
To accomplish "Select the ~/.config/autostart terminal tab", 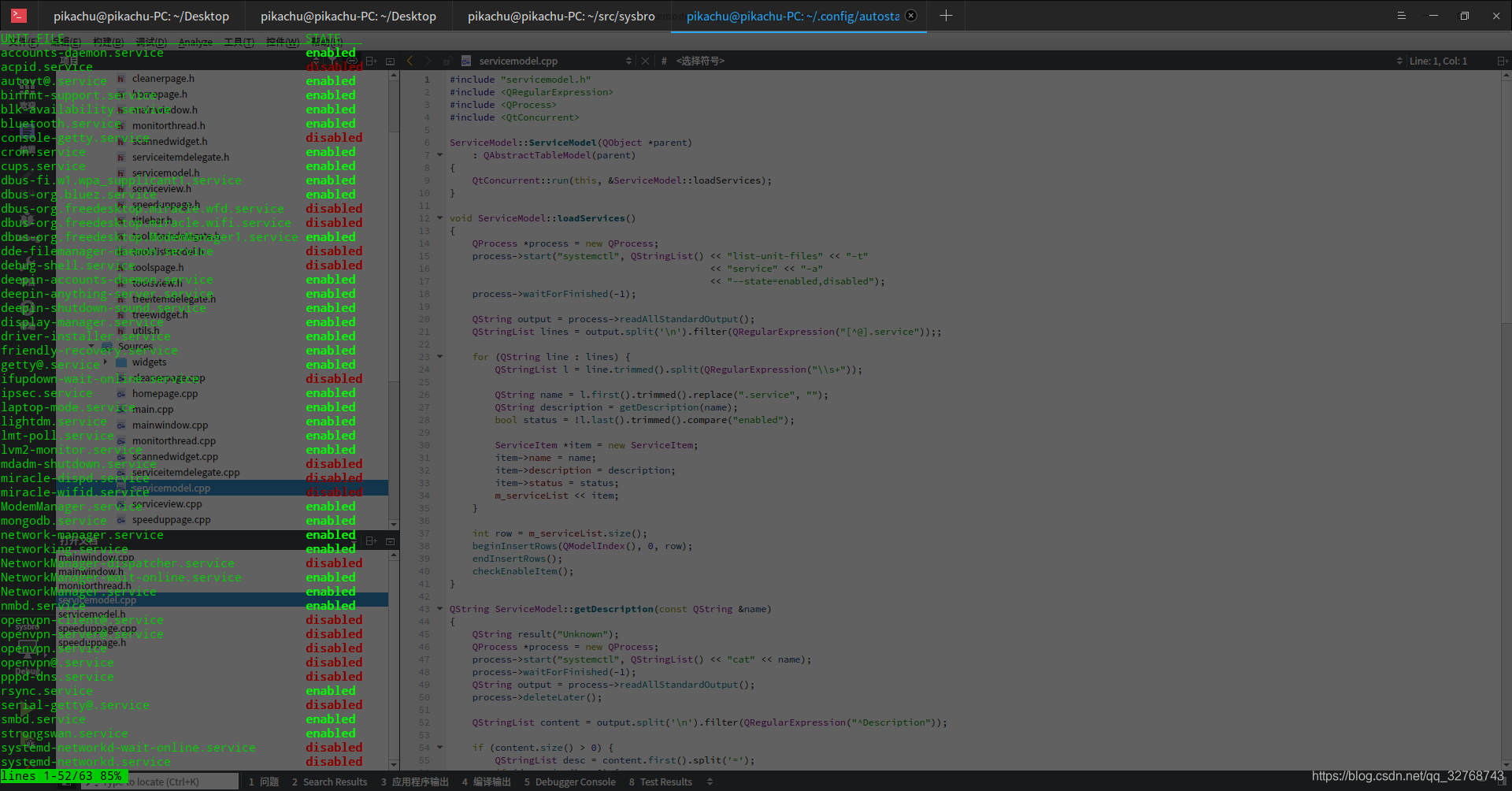I will pyautogui.click(x=793, y=16).
